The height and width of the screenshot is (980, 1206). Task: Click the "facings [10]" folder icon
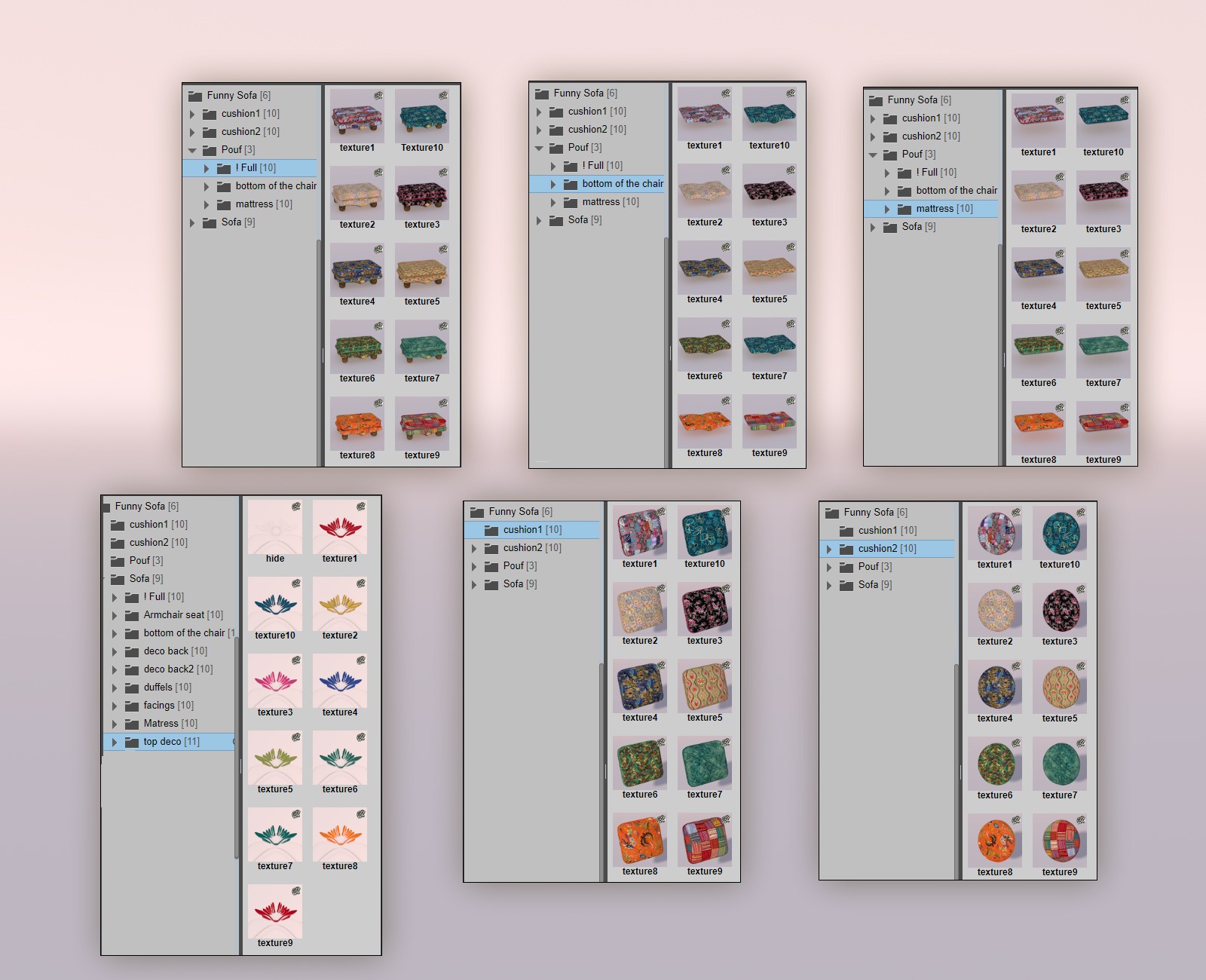pyautogui.click(x=132, y=706)
